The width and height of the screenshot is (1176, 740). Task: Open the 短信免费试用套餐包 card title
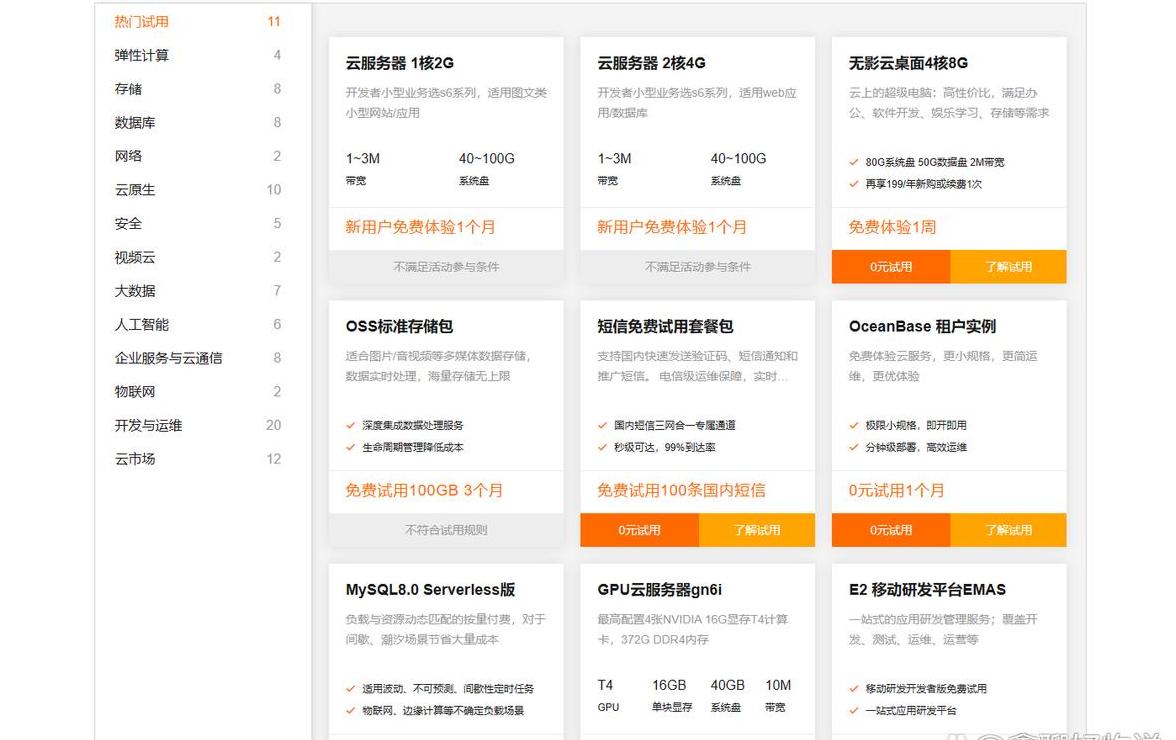tap(665, 326)
